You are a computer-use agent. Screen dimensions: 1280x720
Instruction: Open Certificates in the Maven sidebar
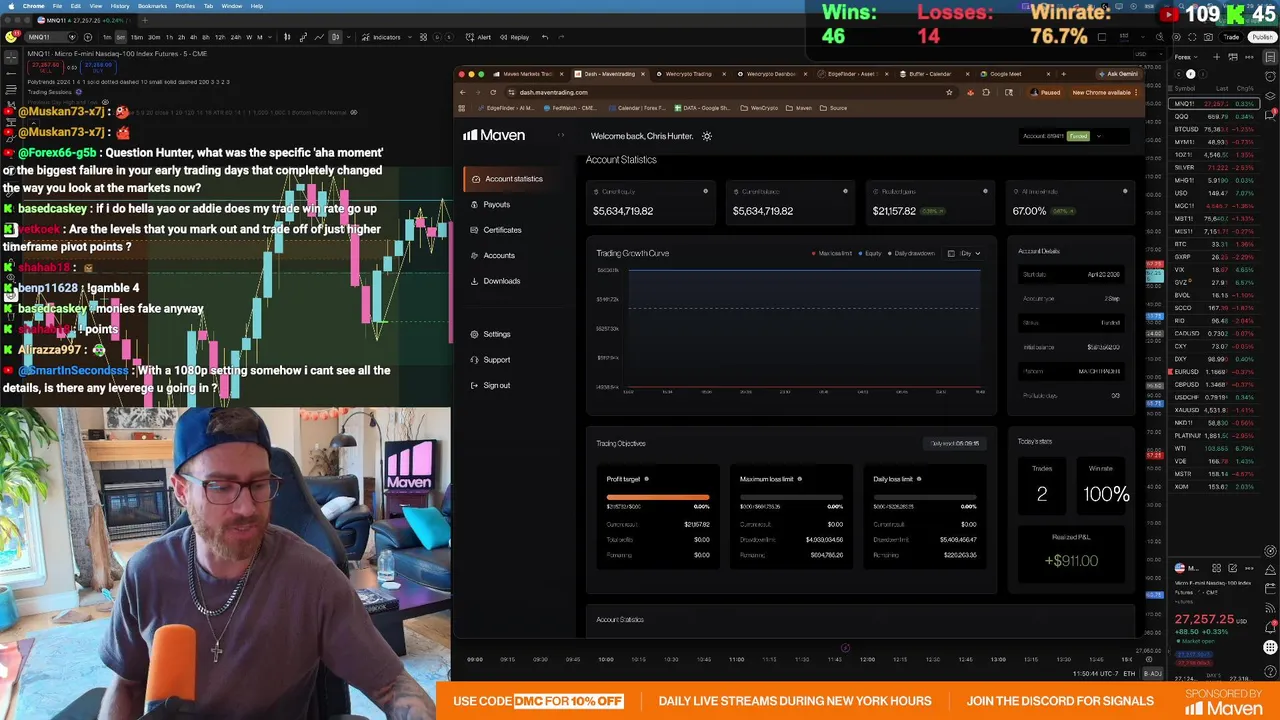point(496,230)
